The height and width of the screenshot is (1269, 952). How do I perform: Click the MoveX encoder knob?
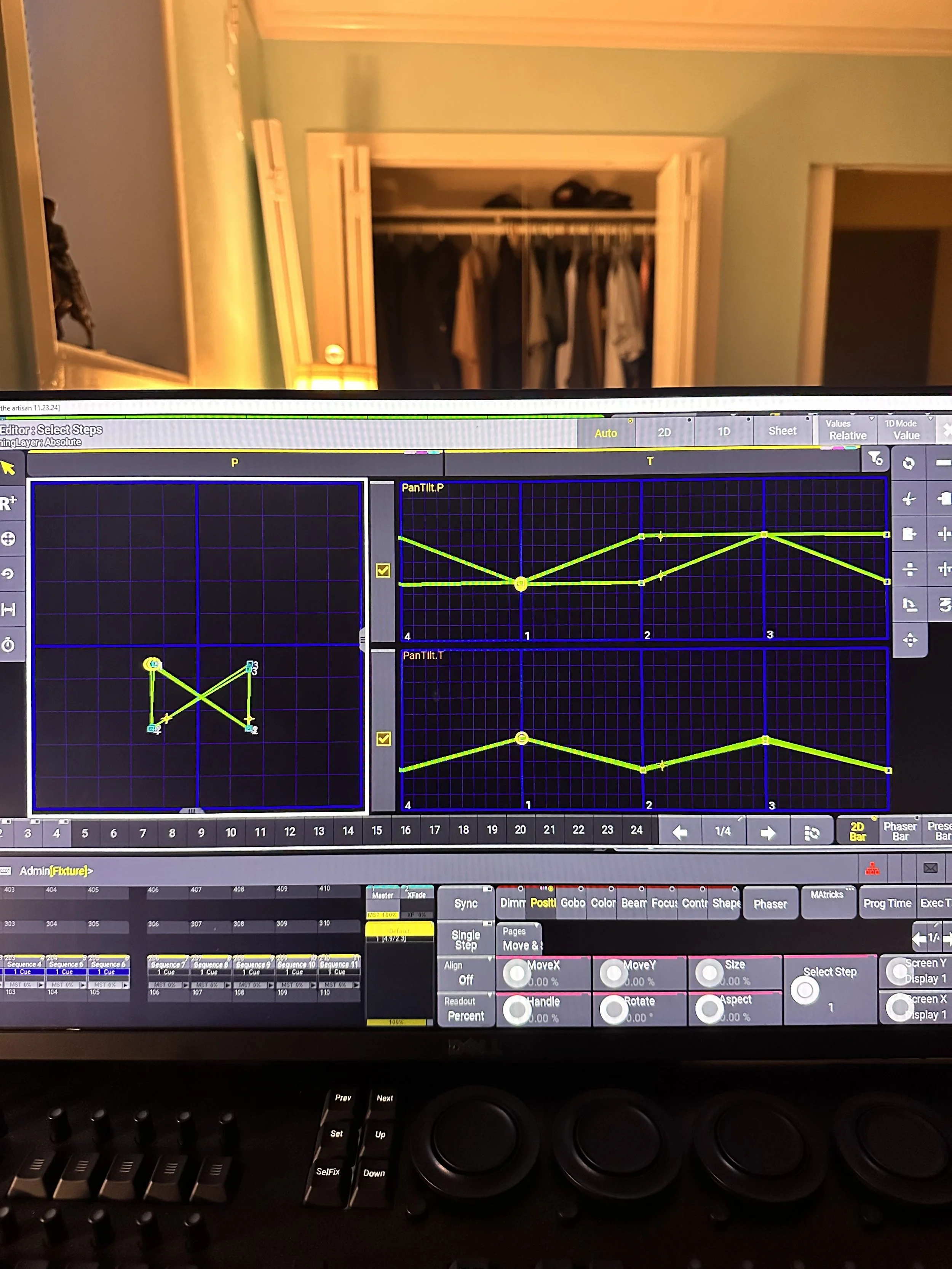point(517,974)
